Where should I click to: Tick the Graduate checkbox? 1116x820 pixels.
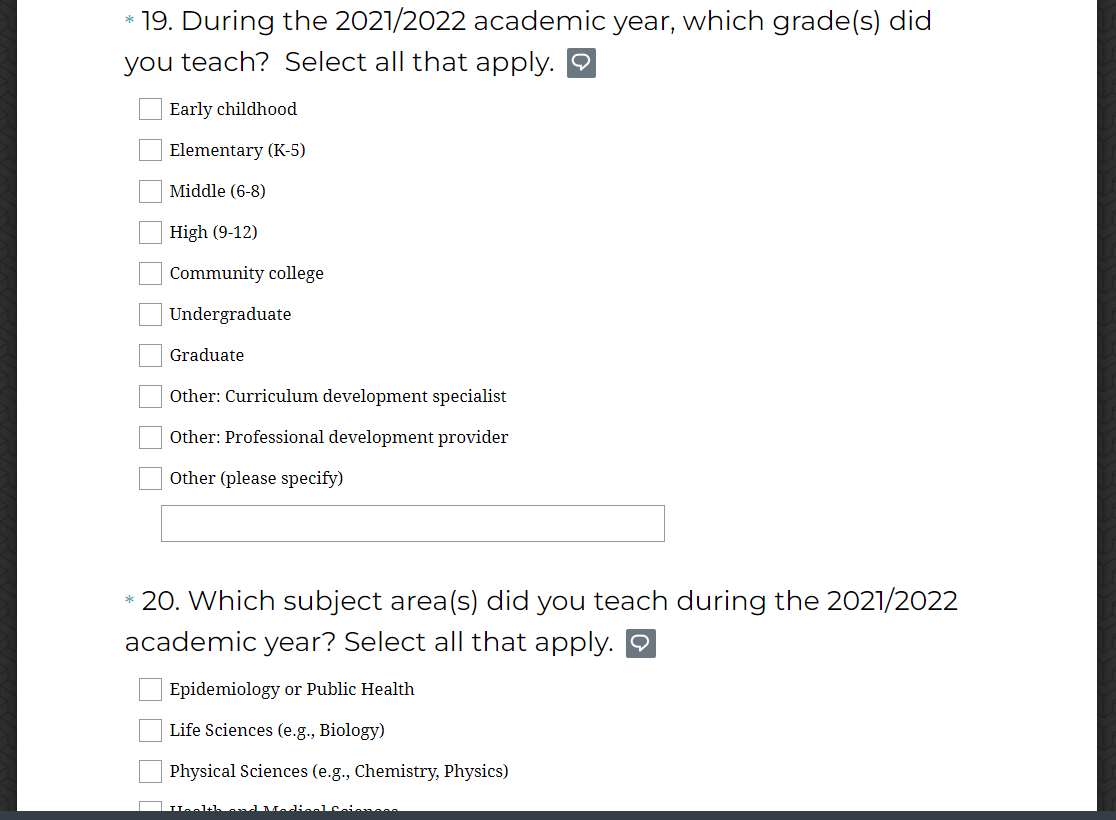click(150, 355)
